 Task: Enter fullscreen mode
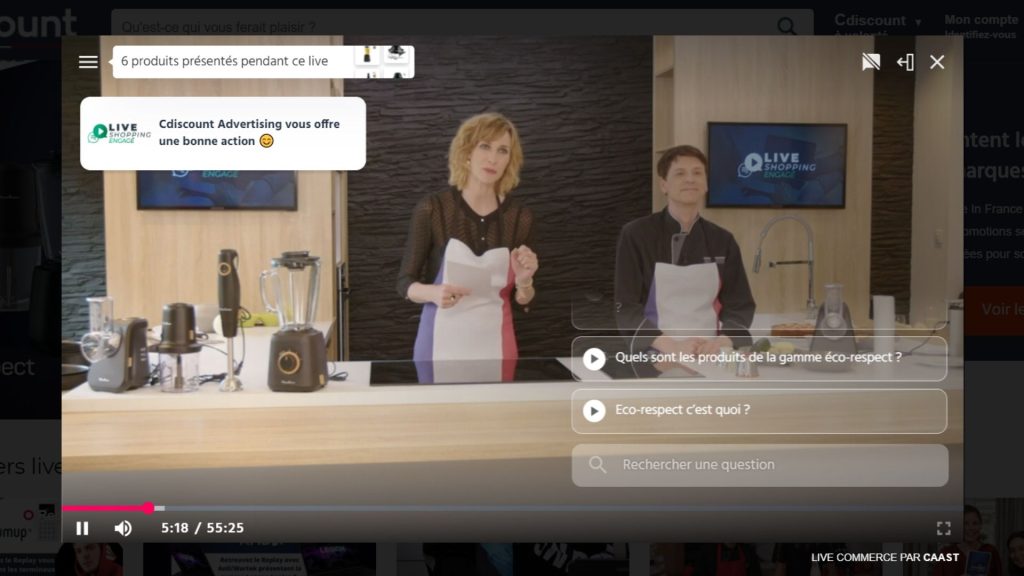click(x=943, y=528)
